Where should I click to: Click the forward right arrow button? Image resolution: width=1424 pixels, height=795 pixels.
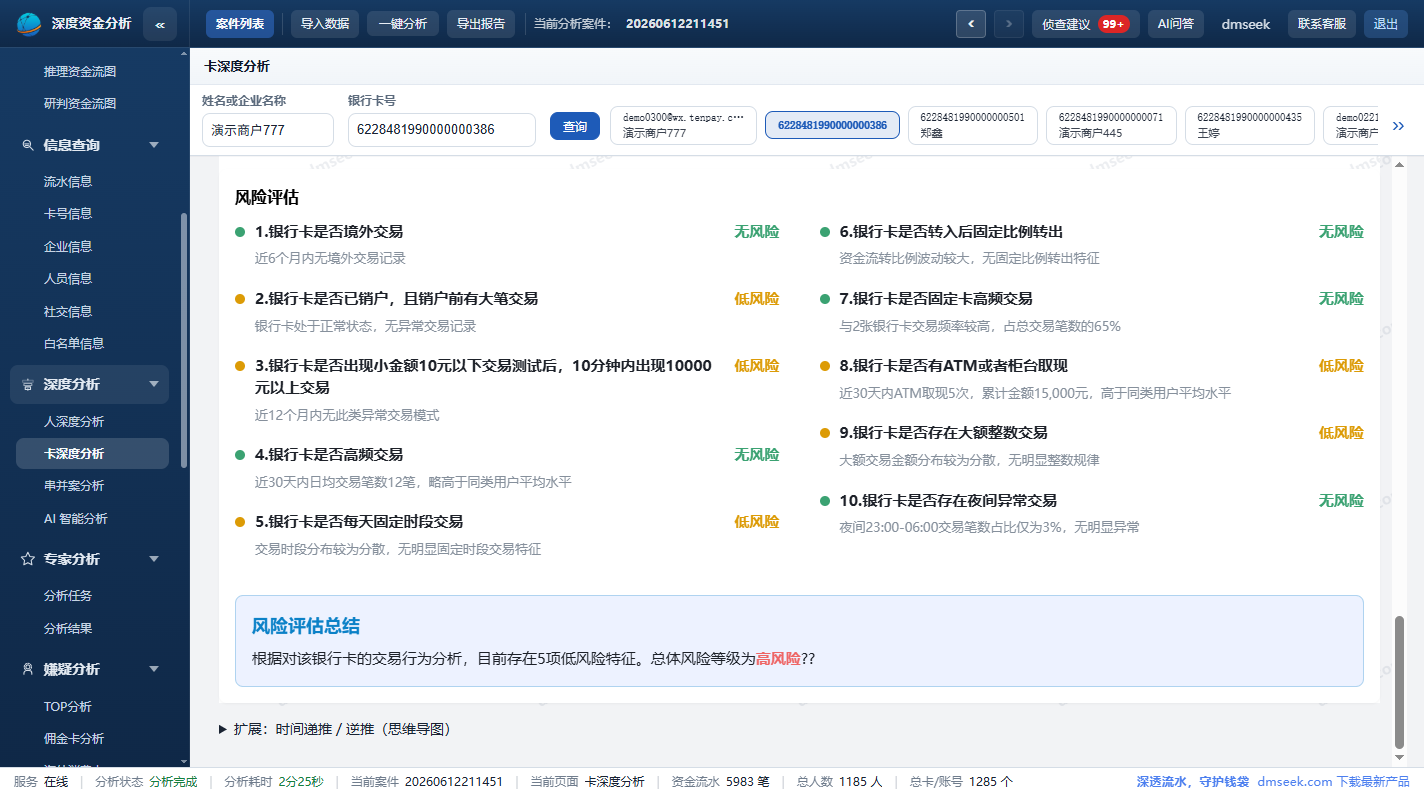[x=1009, y=24]
